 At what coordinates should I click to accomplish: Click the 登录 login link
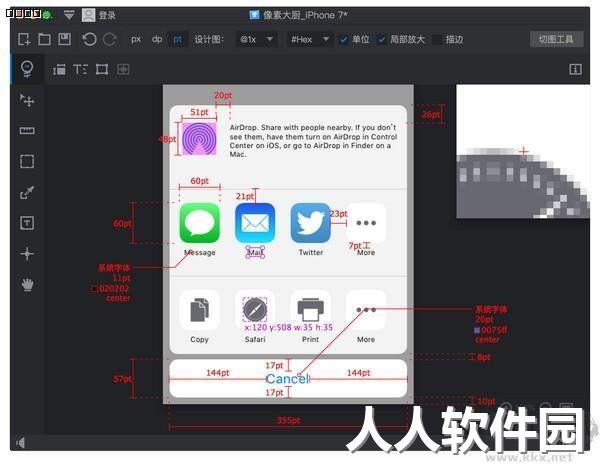tap(107, 15)
